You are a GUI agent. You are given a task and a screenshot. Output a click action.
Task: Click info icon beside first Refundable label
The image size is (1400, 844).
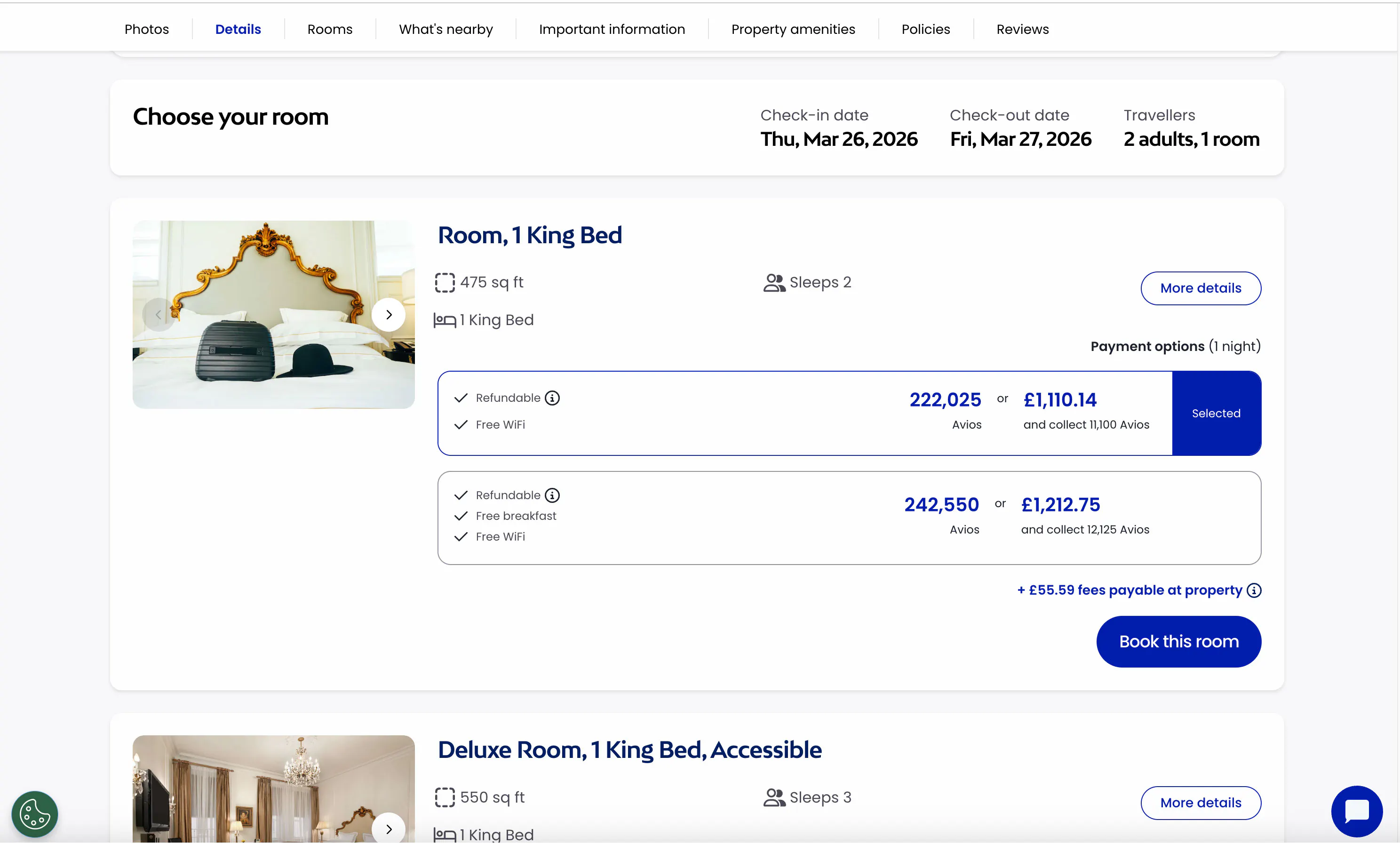pos(552,398)
